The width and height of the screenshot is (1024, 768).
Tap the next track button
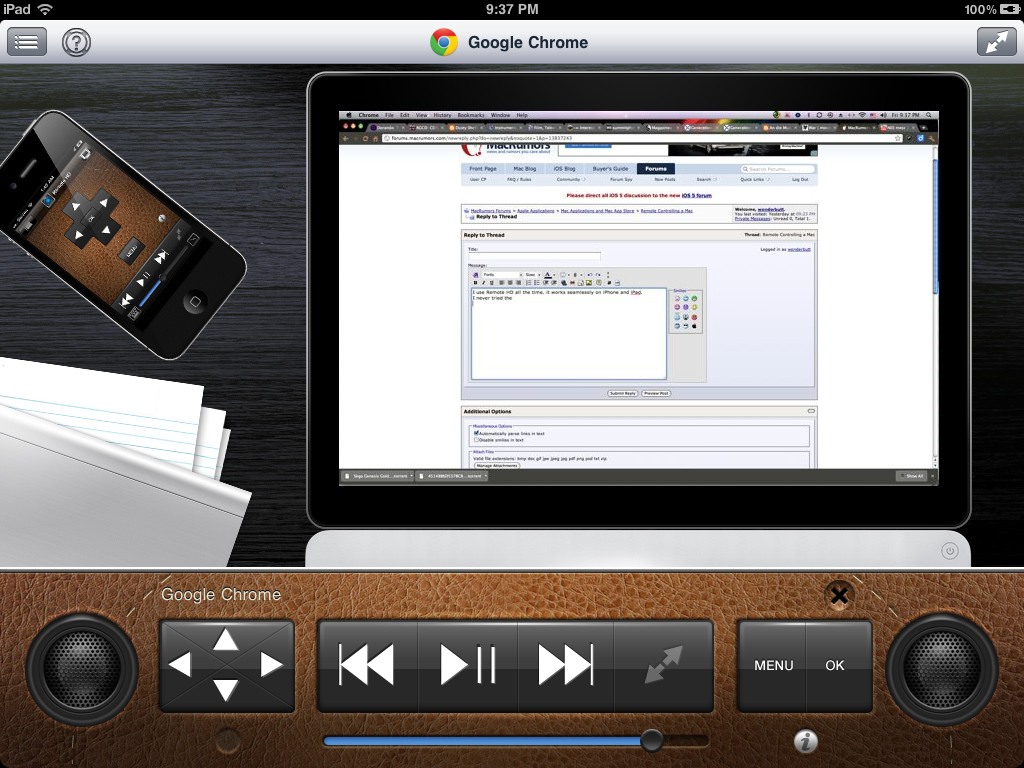[x=566, y=665]
